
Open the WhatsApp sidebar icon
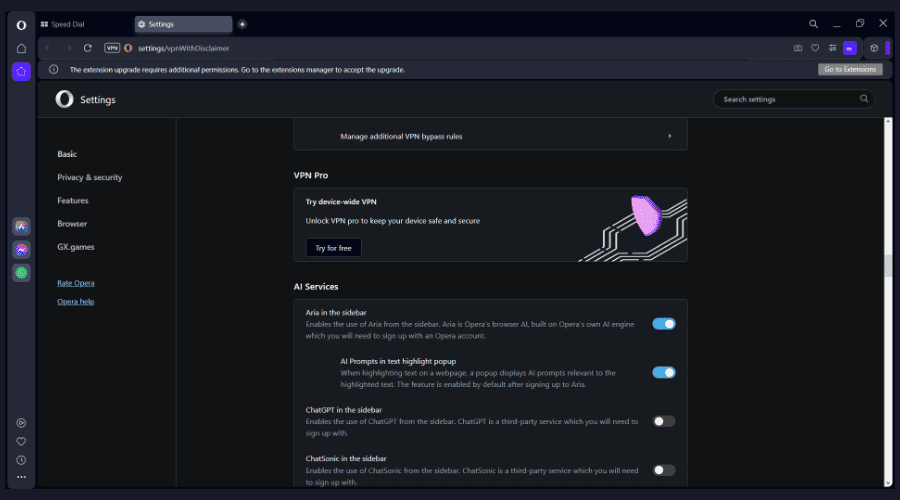click(21, 273)
